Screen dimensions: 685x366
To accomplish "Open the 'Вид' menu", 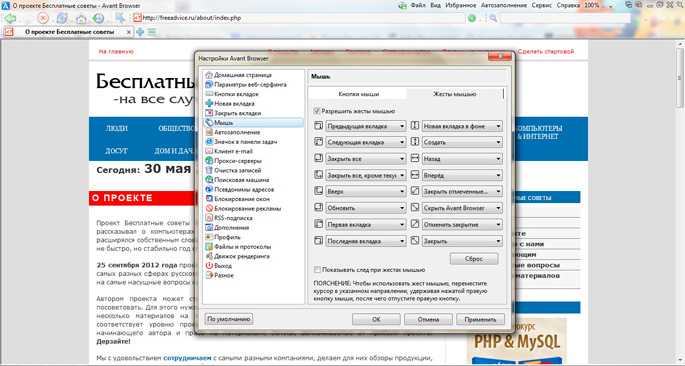I will pyautogui.click(x=435, y=5).
